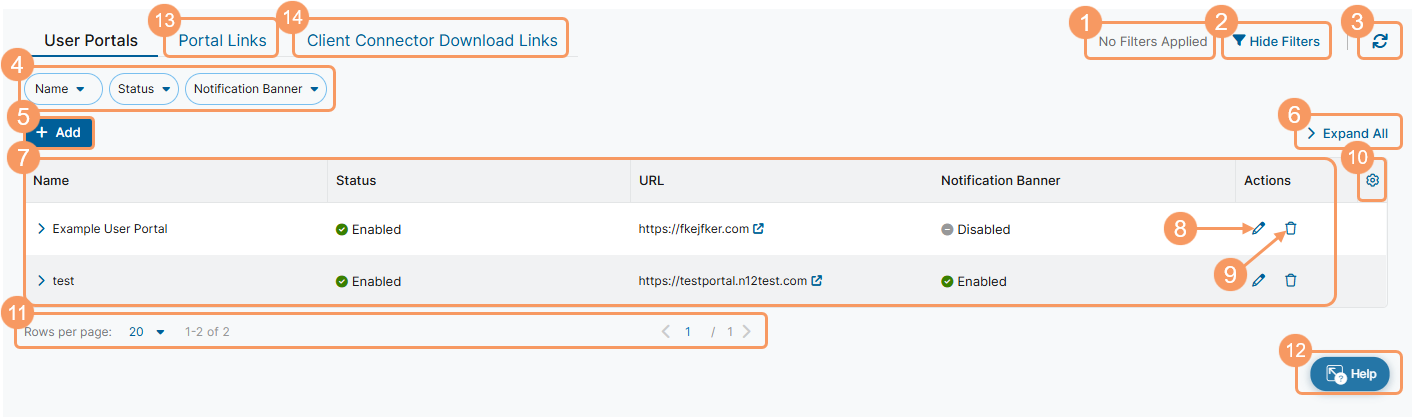
Task: Edit the Example User Portal row
Action: click(x=1258, y=228)
